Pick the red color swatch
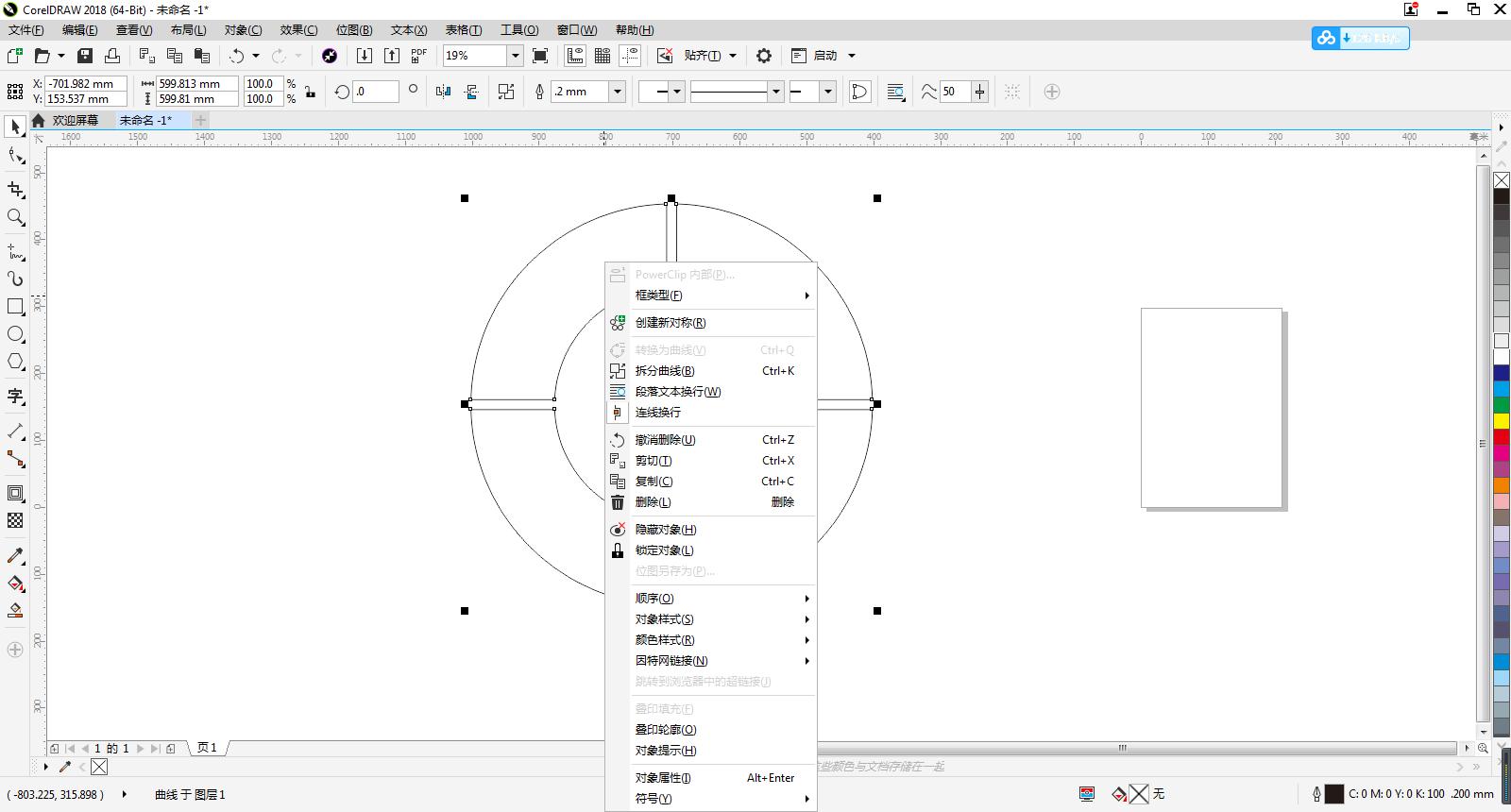Screen dimensions: 1511x812 pyautogui.click(x=1501, y=437)
